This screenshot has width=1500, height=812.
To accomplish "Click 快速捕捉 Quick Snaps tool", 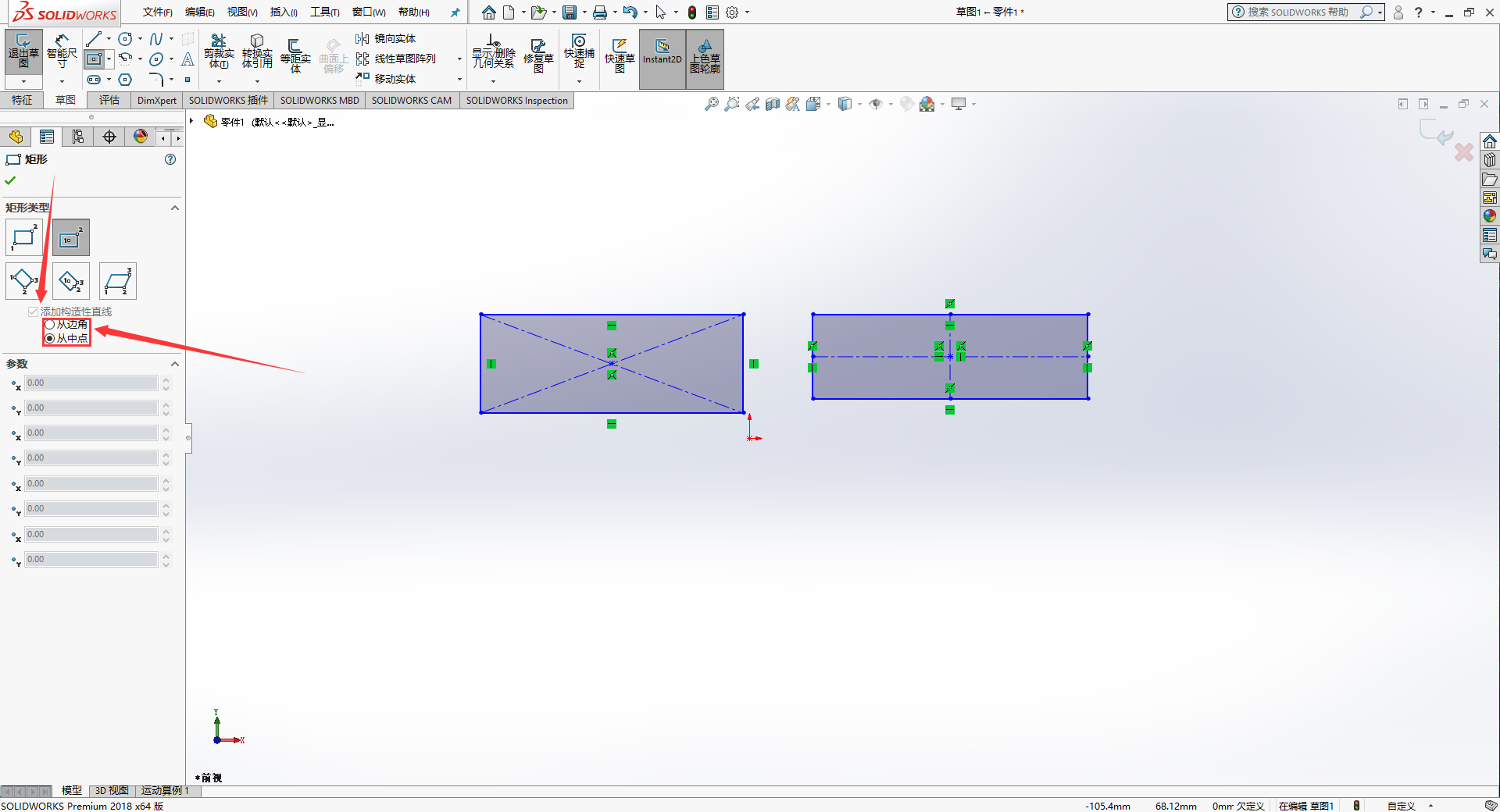I will [x=579, y=52].
